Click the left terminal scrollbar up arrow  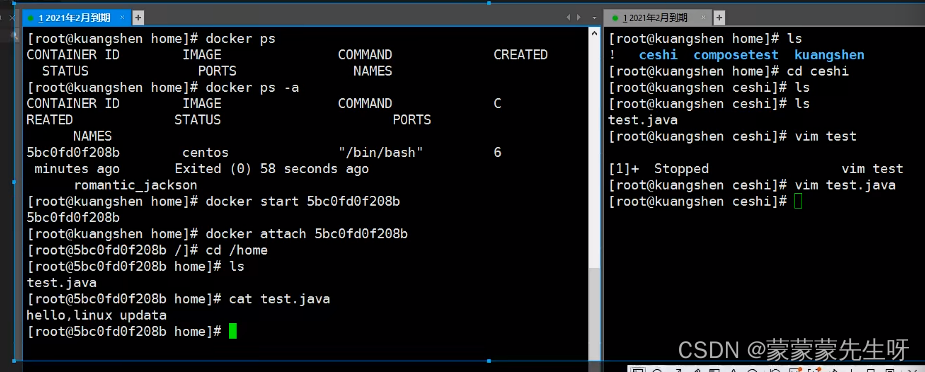[x=594, y=34]
